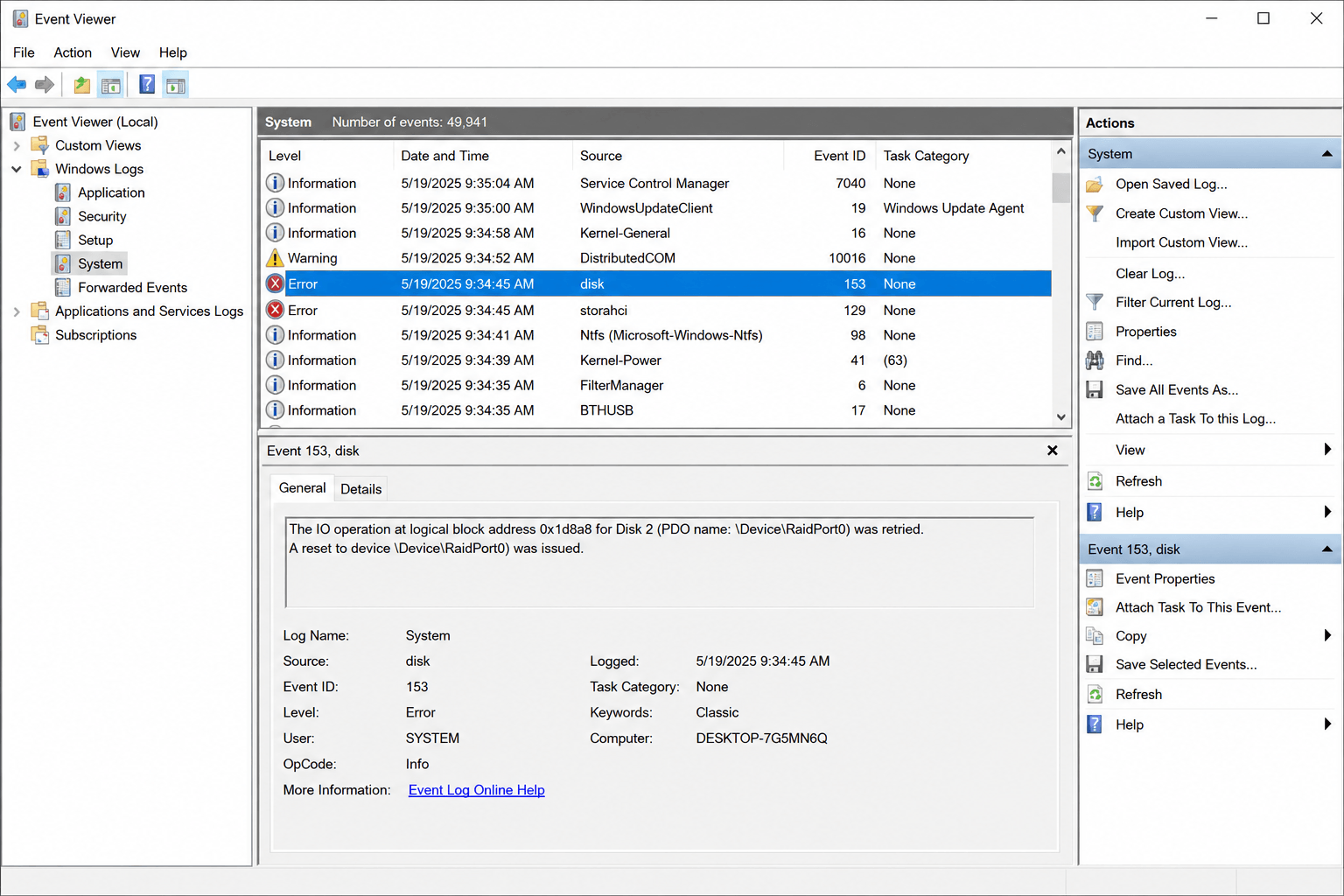
Task: Click the Save All Events As disk icon
Action: [1095, 390]
